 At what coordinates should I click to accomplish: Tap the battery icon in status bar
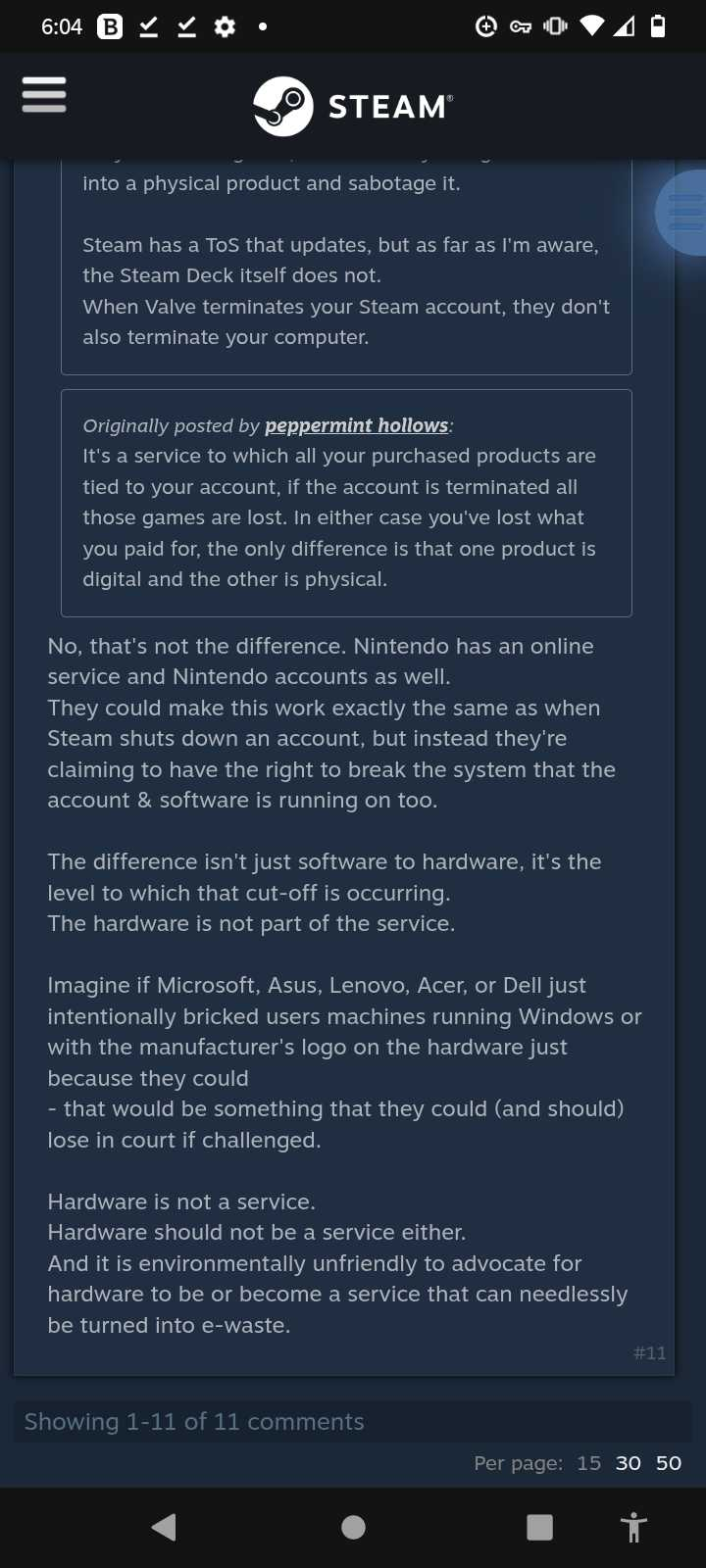point(658,26)
